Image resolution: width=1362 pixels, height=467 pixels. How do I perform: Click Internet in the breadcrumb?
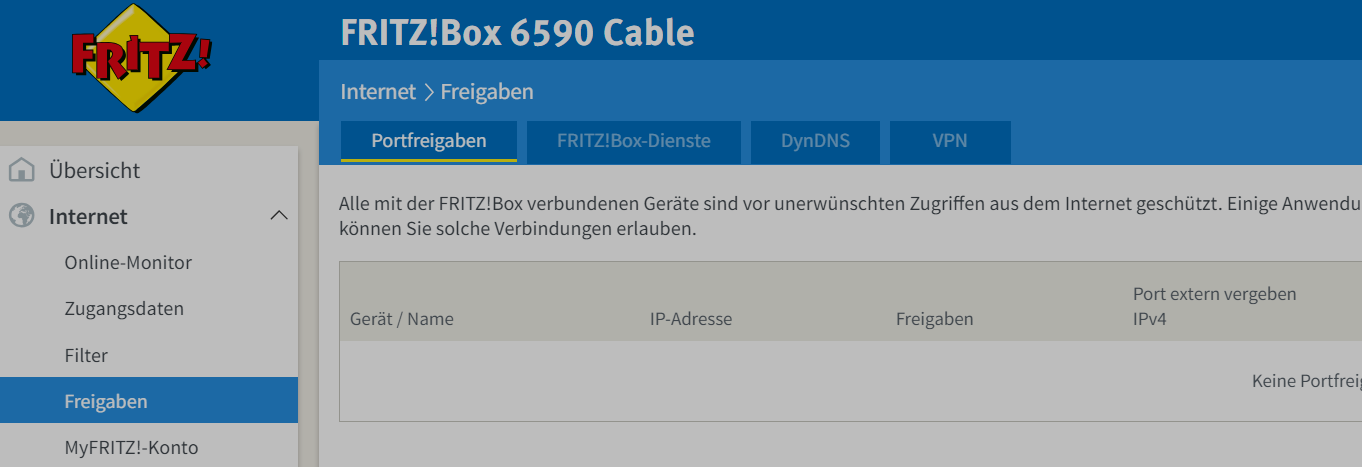(378, 92)
